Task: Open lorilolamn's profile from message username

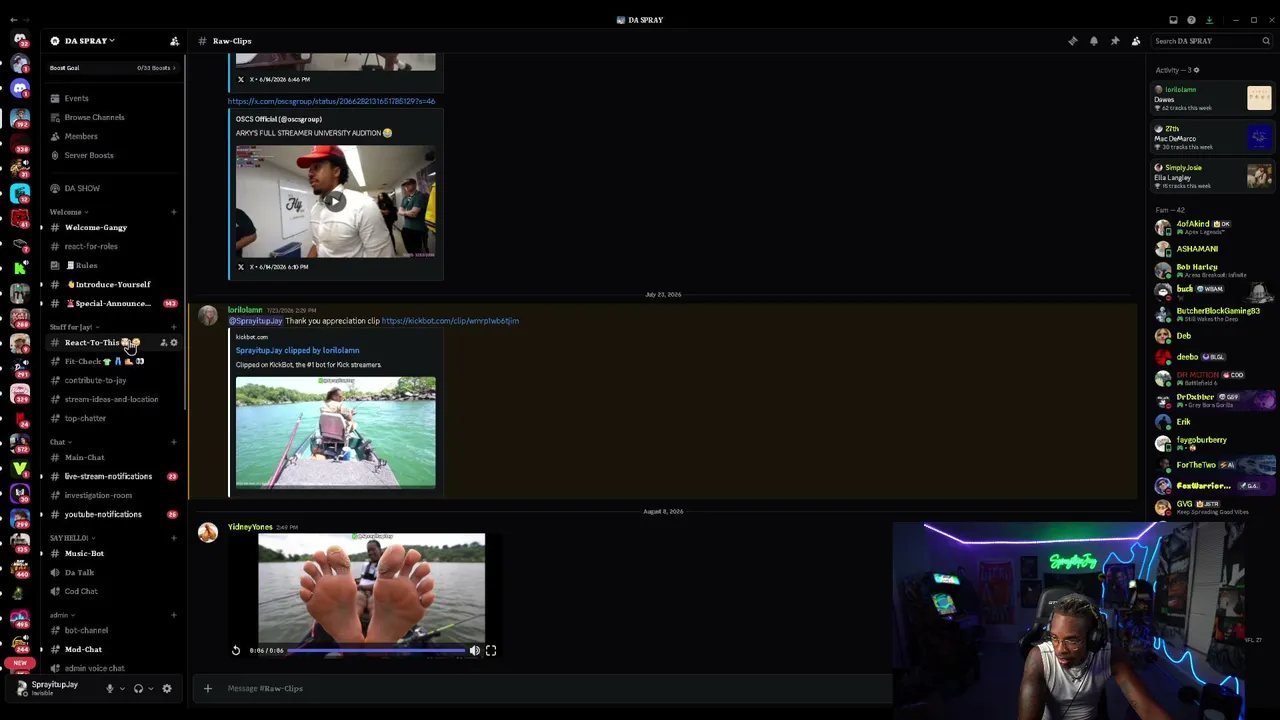Action: [245, 310]
